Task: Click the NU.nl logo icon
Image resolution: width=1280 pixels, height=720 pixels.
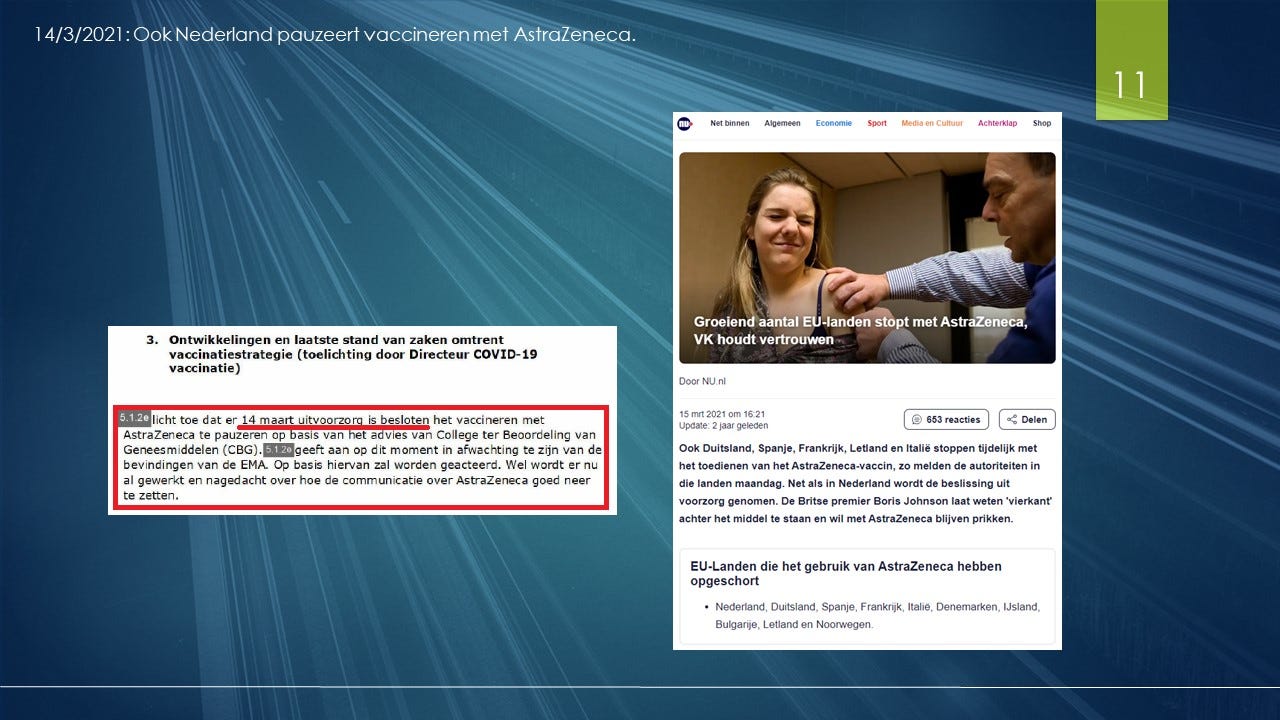Action: (x=684, y=124)
